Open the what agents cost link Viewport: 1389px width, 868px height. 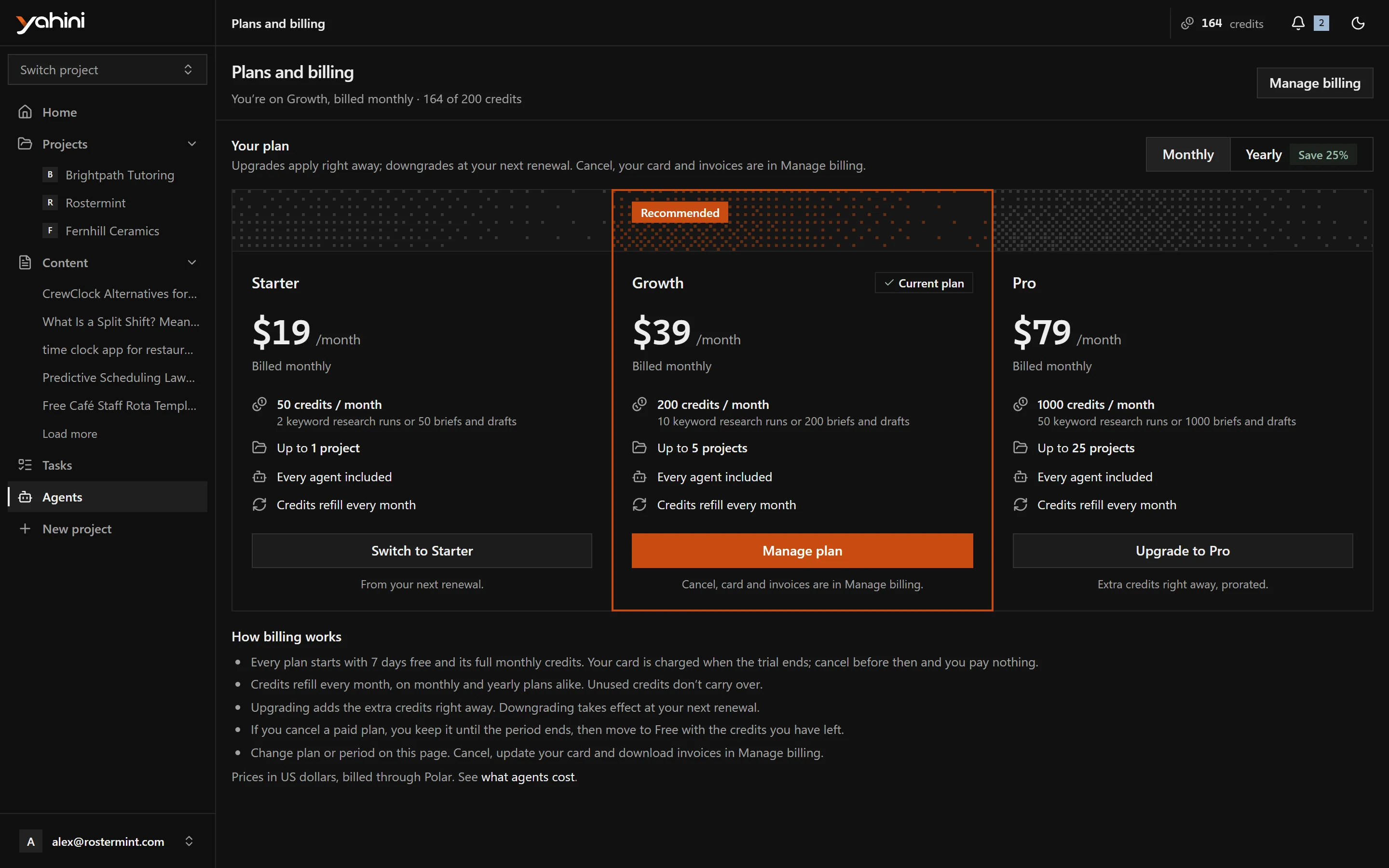pos(528,777)
